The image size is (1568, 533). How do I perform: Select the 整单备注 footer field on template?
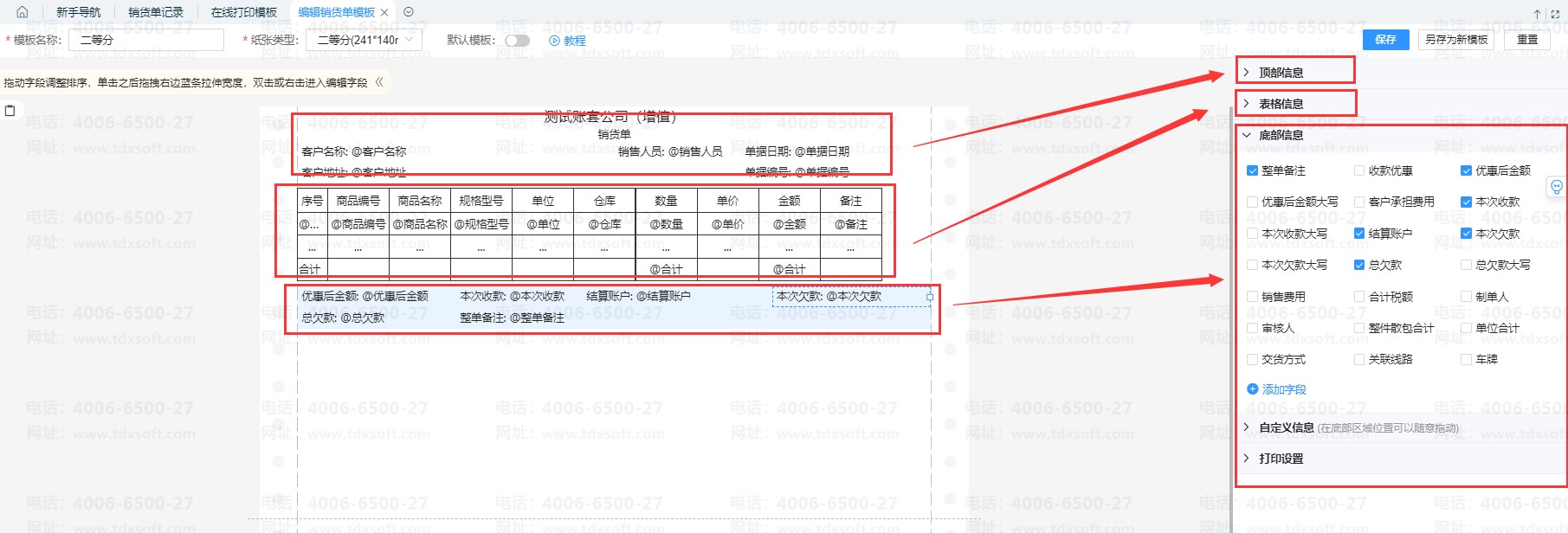tap(512, 318)
